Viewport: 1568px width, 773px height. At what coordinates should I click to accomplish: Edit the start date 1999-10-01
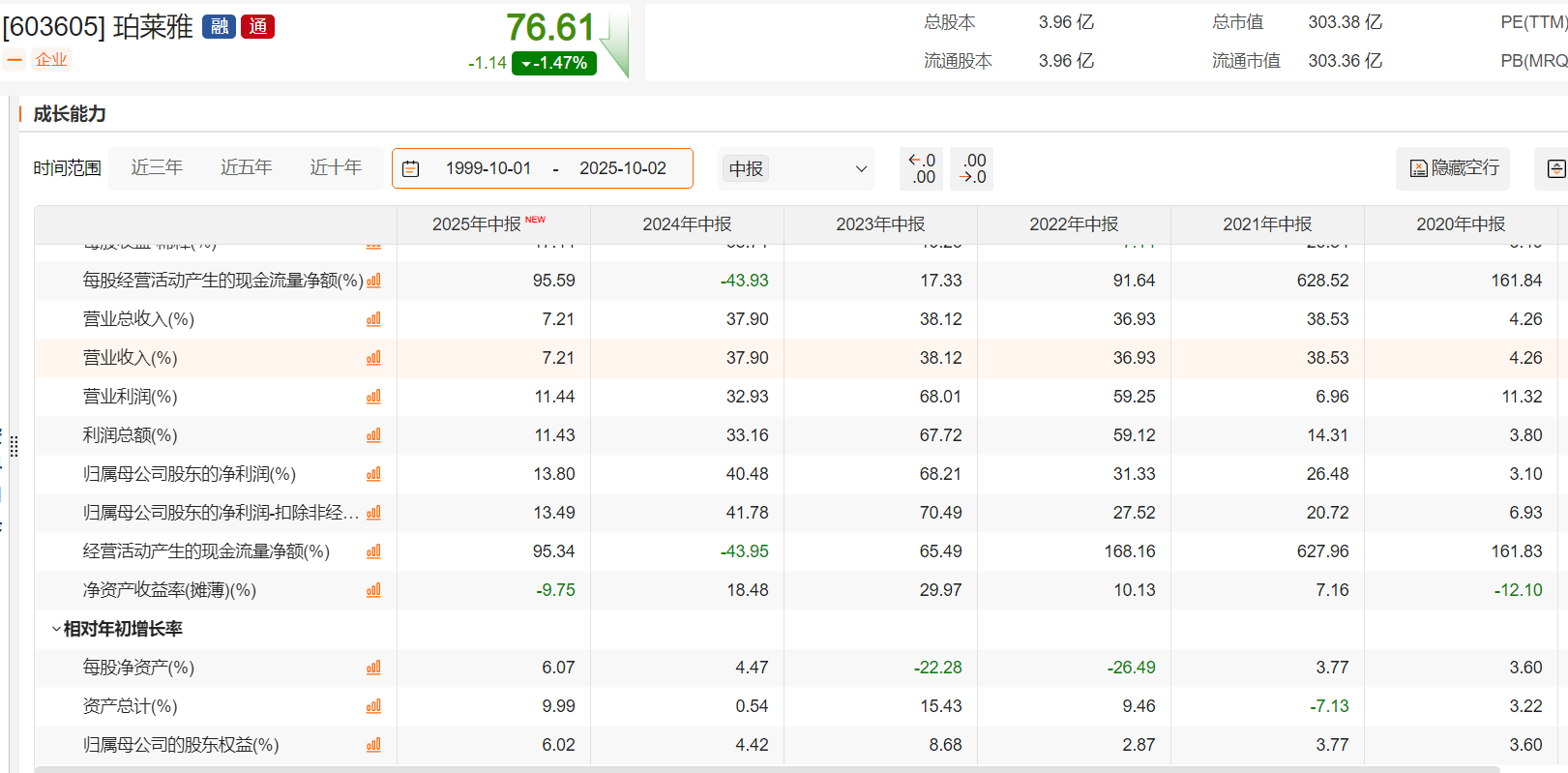[488, 168]
